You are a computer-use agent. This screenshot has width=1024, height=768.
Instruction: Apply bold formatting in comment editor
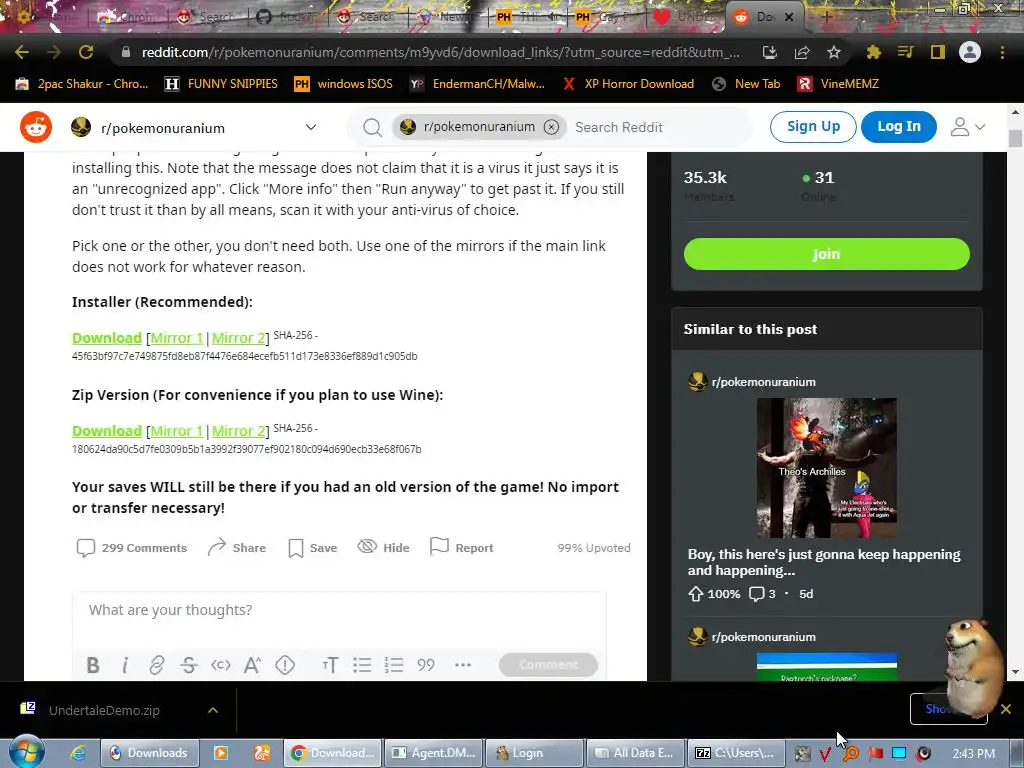pos(93,665)
